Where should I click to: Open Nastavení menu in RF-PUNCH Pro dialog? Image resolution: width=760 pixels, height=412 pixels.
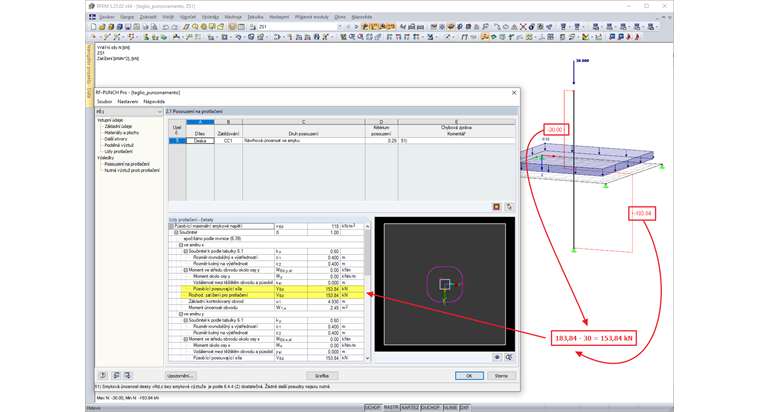click(x=127, y=102)
